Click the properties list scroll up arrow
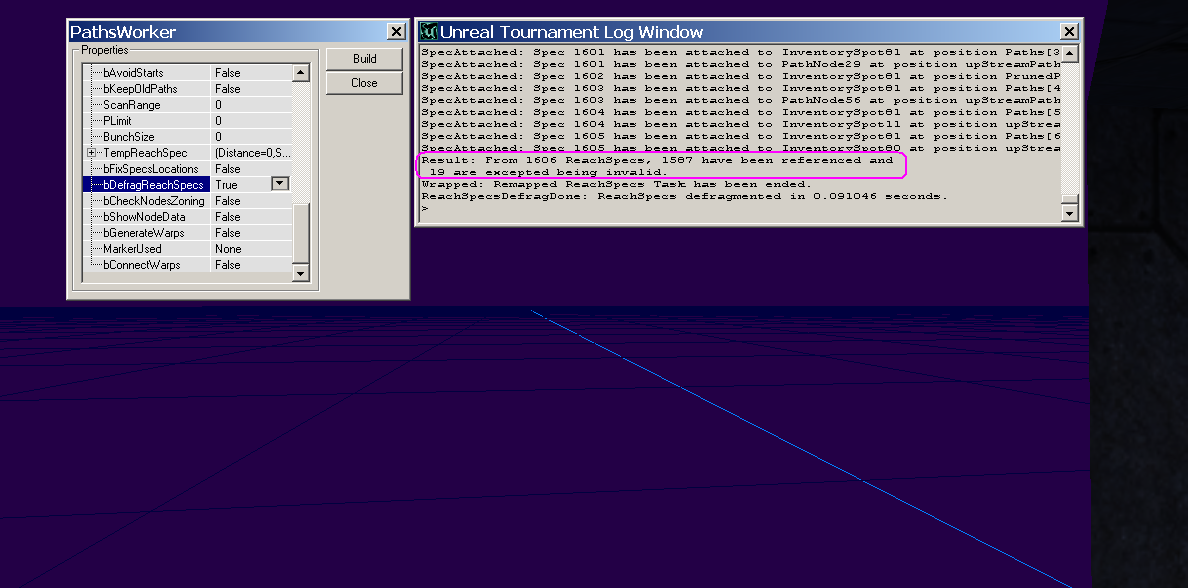This screenshot has height=588, width=1188. click(x=301, y=73)
